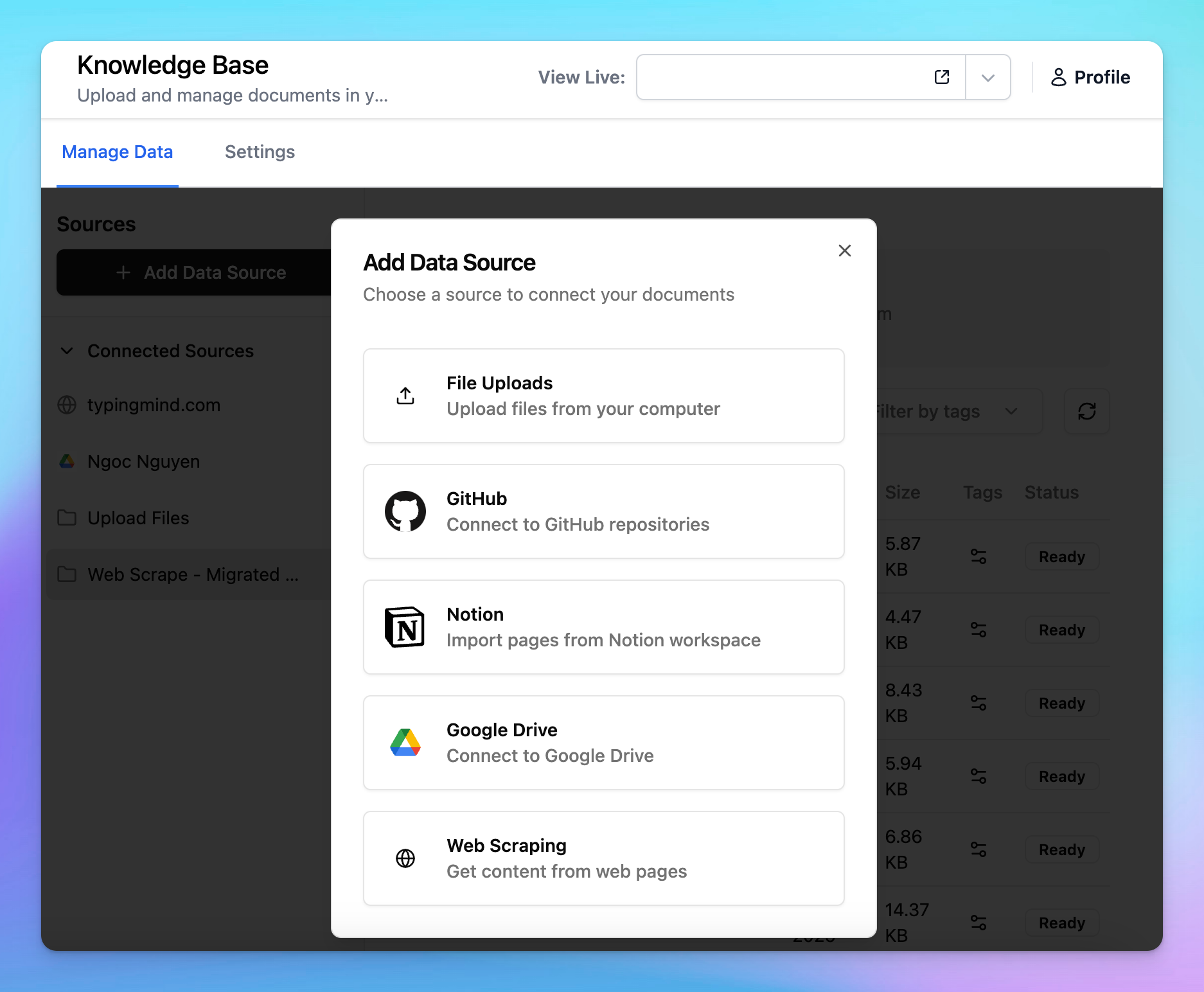Click the Notion logo icon
Image resolution: width=1204 pixels, height=992 pixels.
pyautogui.click(x=405, y=627)
